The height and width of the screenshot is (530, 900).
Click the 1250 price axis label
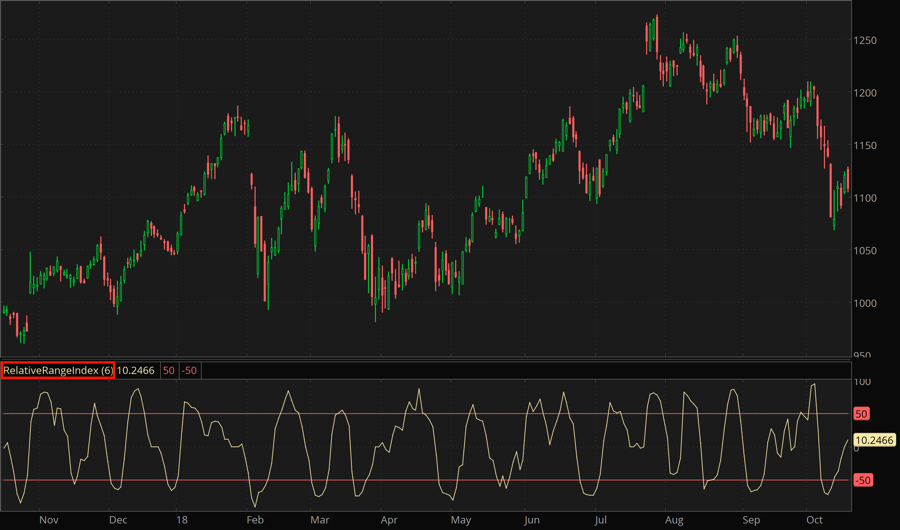click(868, 40)
